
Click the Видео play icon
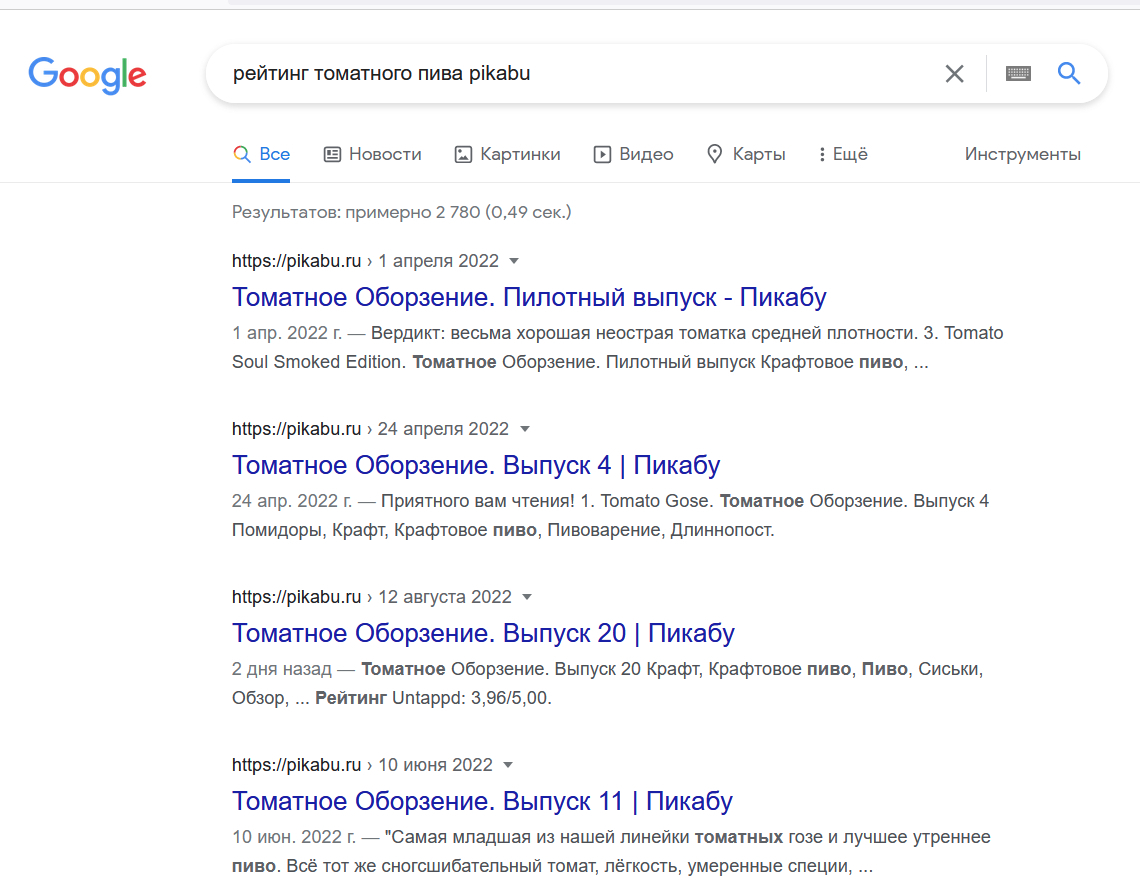(x=602, y=154)
